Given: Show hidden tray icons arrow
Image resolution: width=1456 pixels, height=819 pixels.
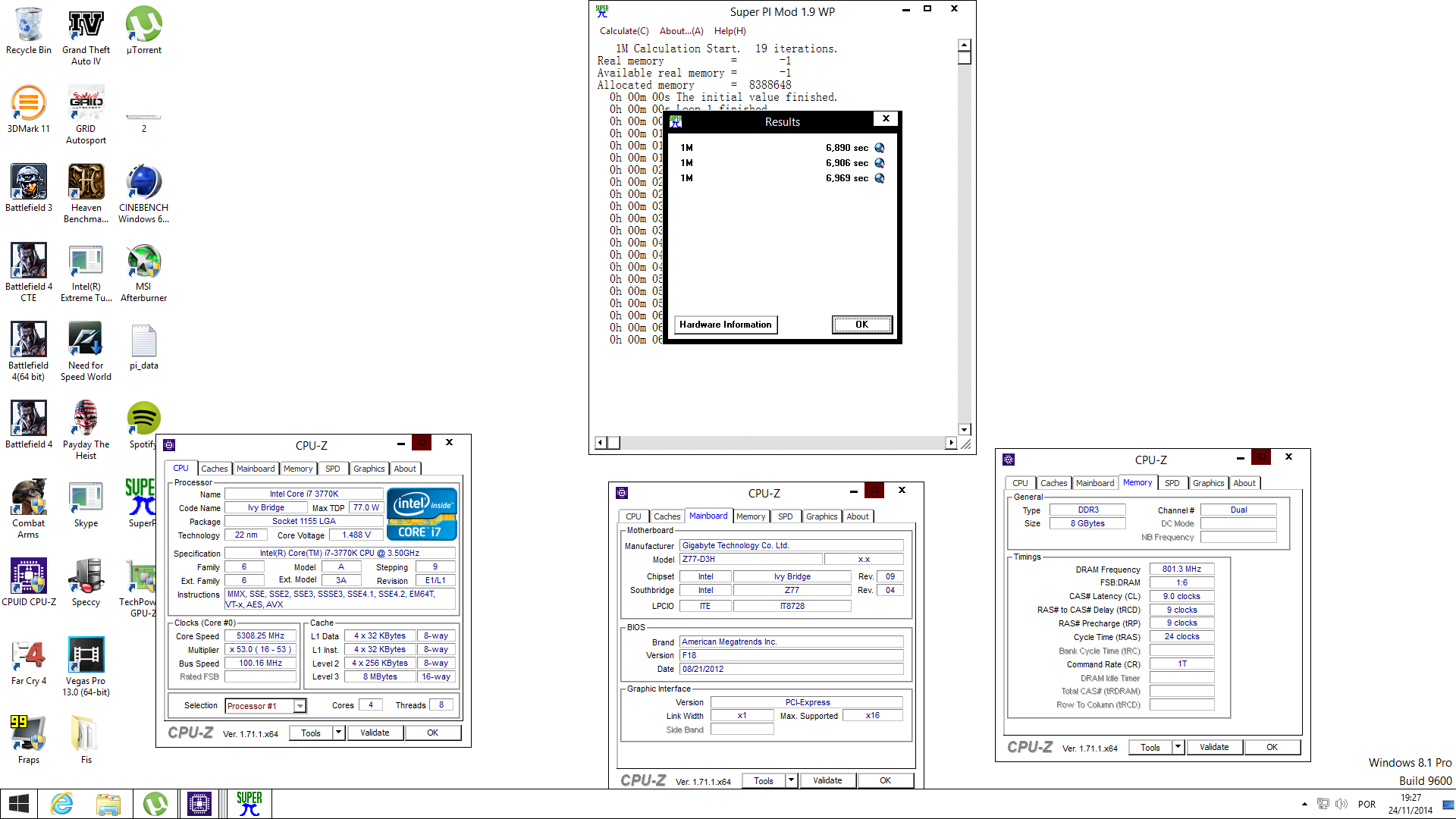Looking at the screenshot, I should coord(1304,804).
